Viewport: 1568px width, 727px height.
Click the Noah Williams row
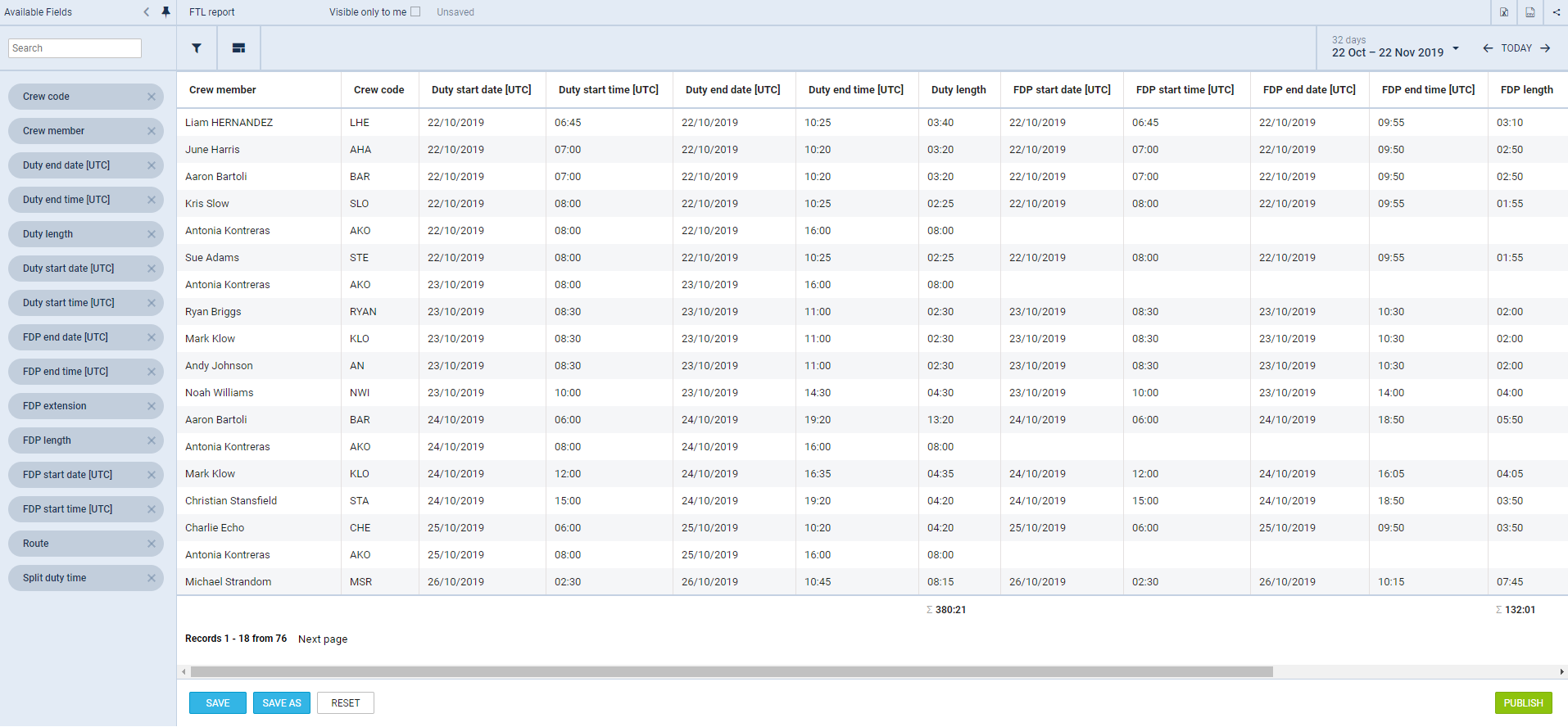pos(872,393)
